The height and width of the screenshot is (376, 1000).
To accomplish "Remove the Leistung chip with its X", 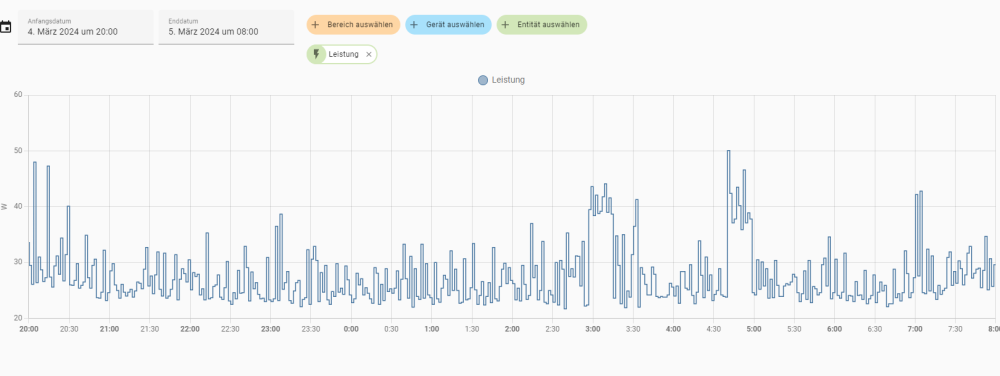I will 369,55.
